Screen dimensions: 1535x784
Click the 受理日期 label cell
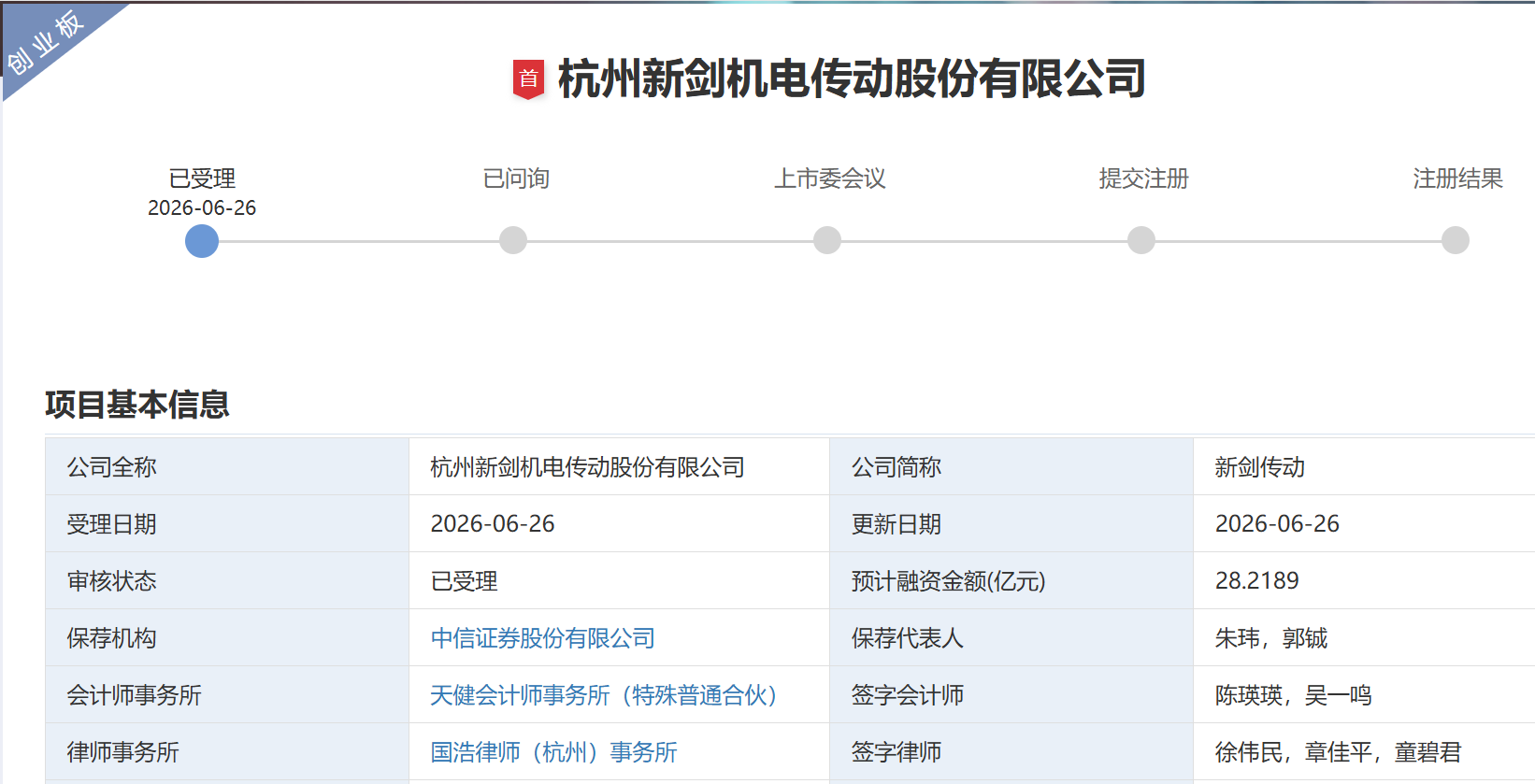pos(227,524)
